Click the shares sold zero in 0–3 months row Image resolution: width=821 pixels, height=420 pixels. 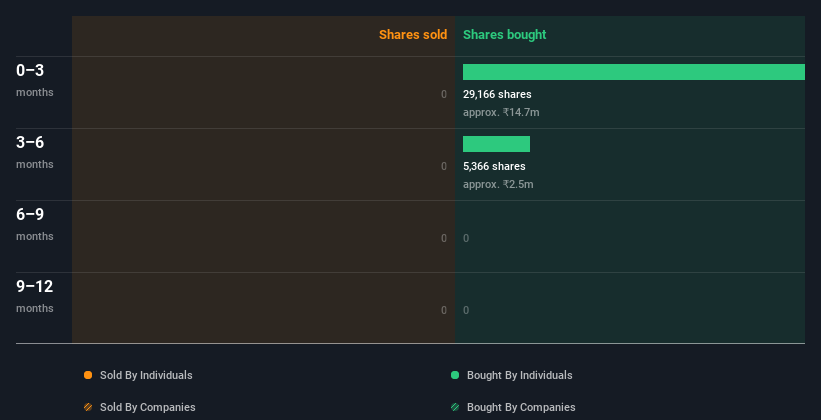444,94
